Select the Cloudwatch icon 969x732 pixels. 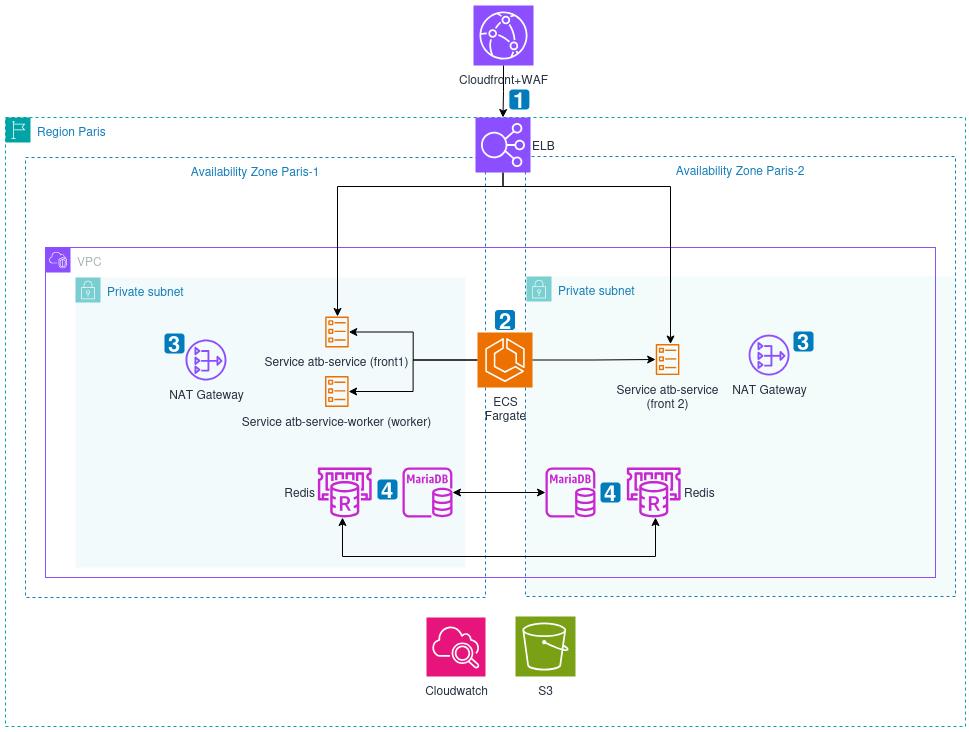click(x=456, y=646)
